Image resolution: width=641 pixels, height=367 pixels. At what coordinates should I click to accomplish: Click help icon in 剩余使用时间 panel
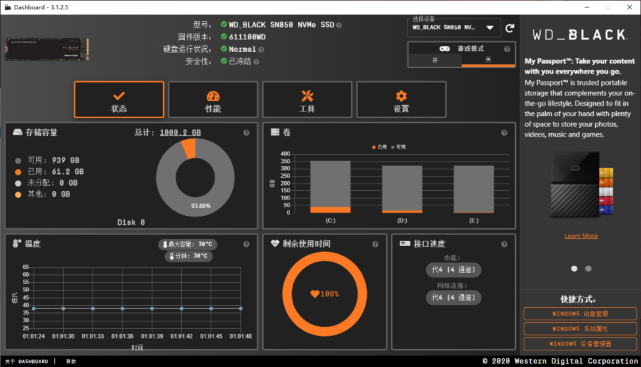[375, 244]
